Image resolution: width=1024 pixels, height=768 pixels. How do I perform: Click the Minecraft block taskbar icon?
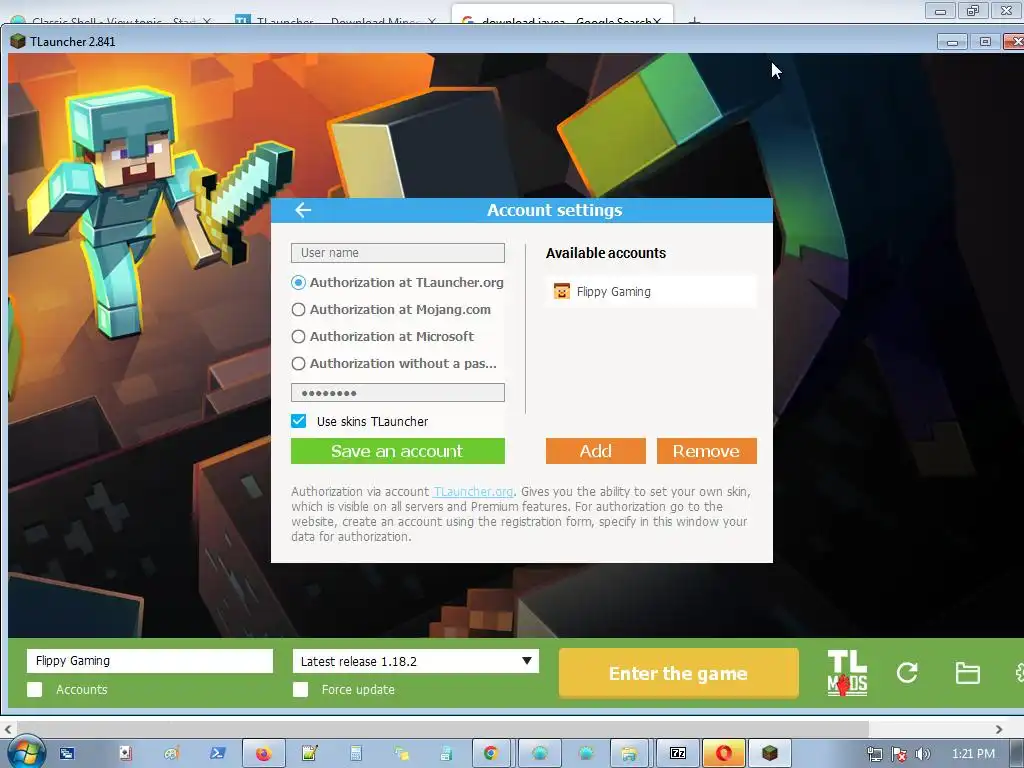point(770,754)
